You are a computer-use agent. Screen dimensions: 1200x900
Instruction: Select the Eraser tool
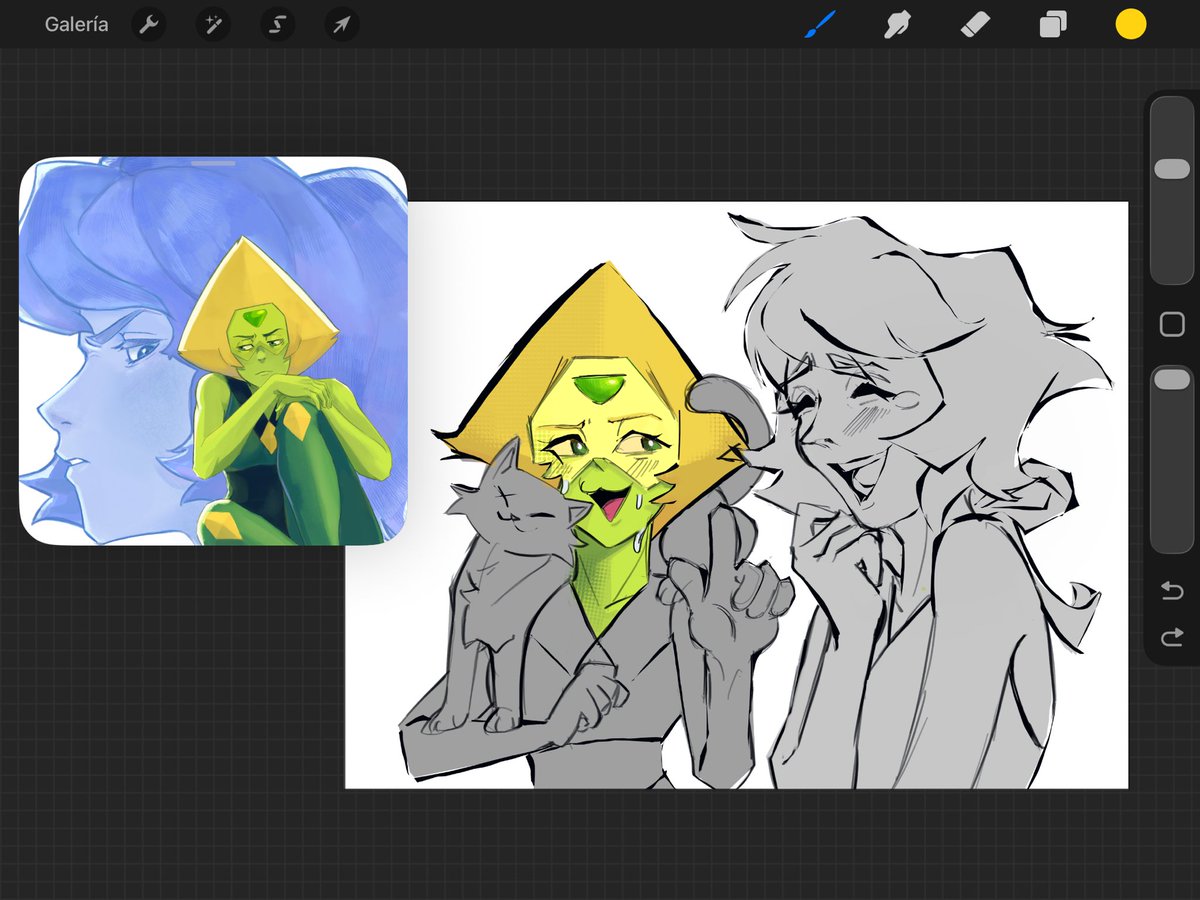pyautogui.click(x=975, y=24)
